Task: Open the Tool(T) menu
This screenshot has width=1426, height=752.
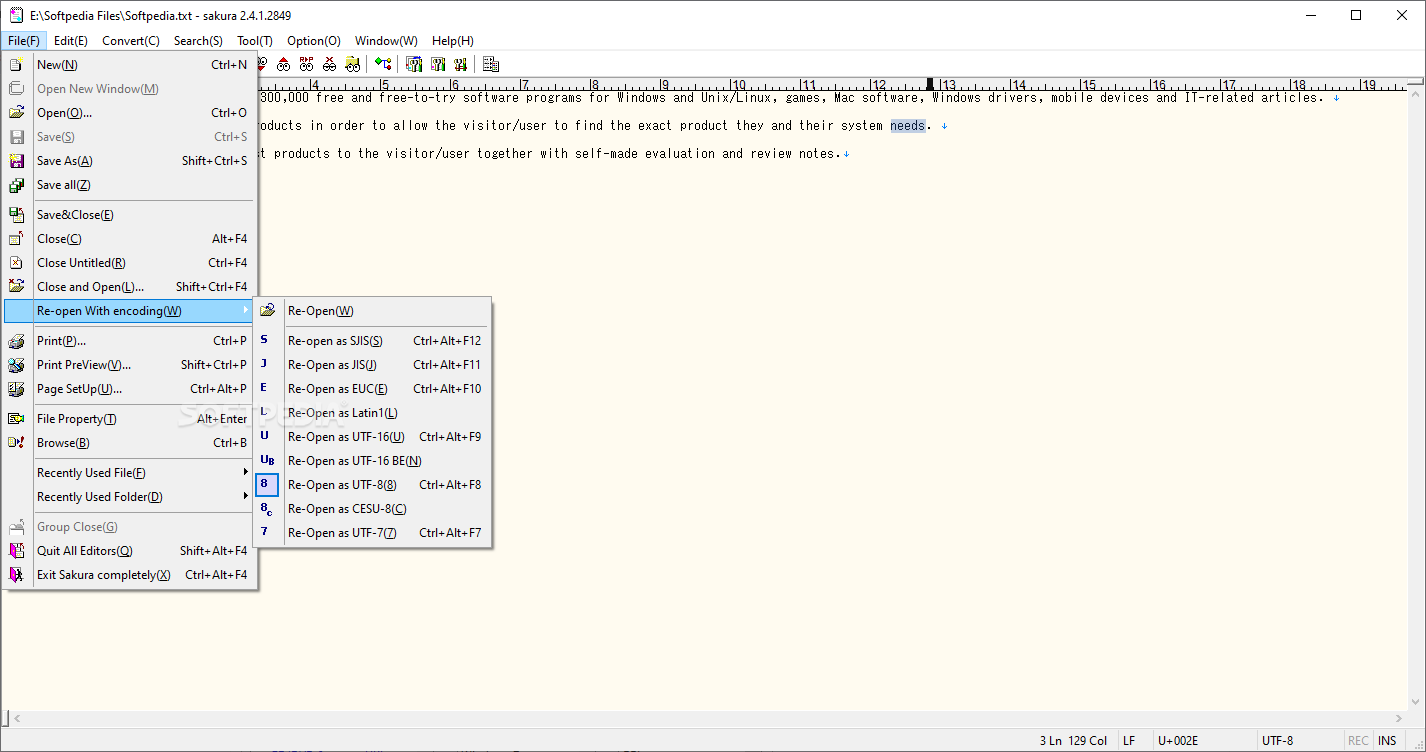Action: pyautogui.click(x=255, y=41)
